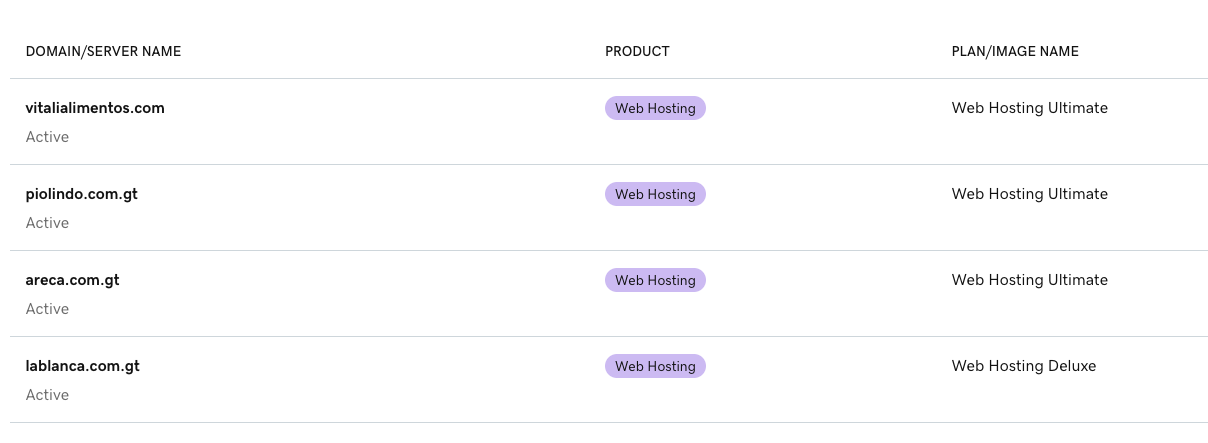Image resolution: width=1208 pixels, height=443 pixels.
Task: Select Web Hosting Ultimate plan for piolindo.com.gt
Action: [x=1030, y=194]
